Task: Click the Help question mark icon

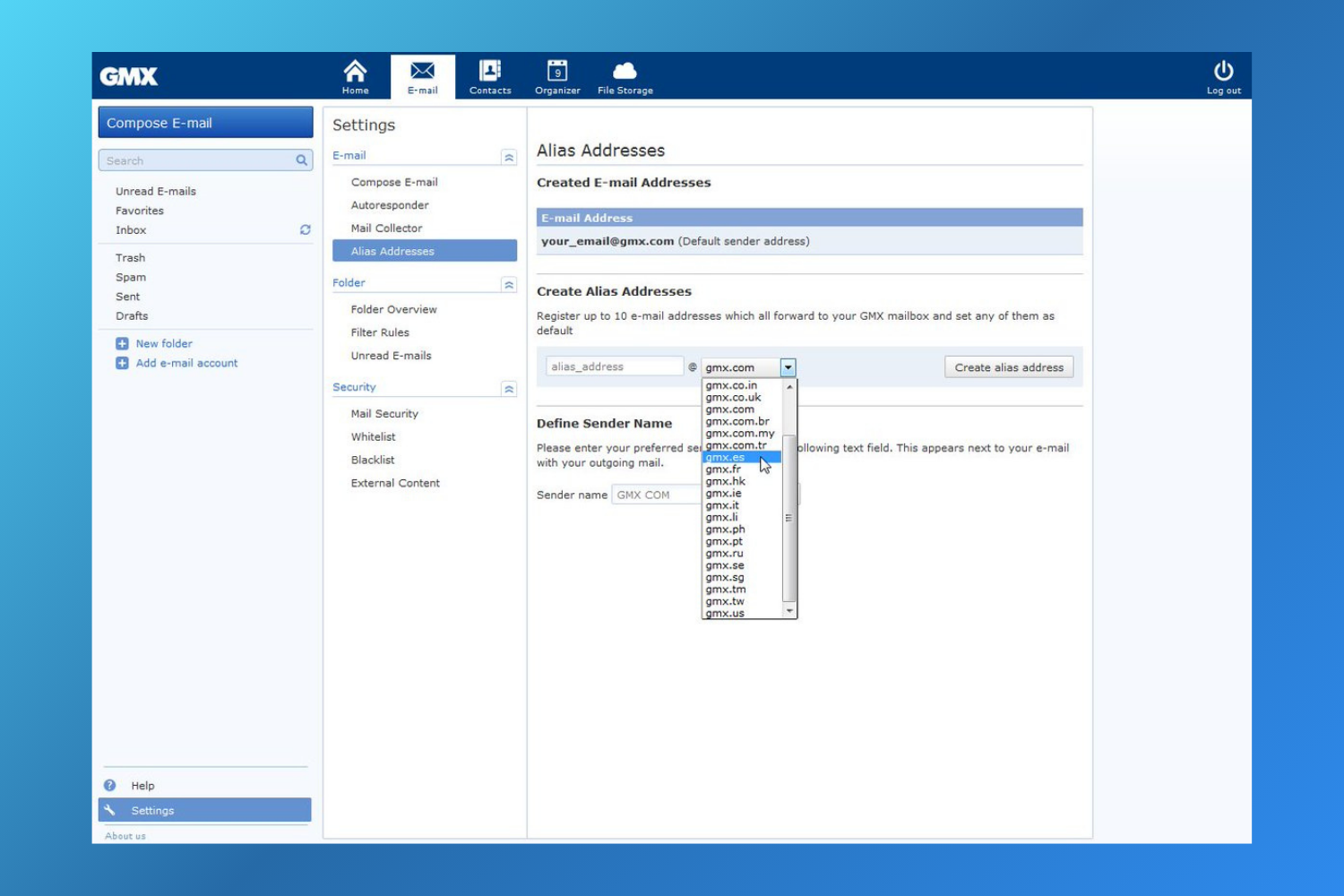Action: click(110, 786)
